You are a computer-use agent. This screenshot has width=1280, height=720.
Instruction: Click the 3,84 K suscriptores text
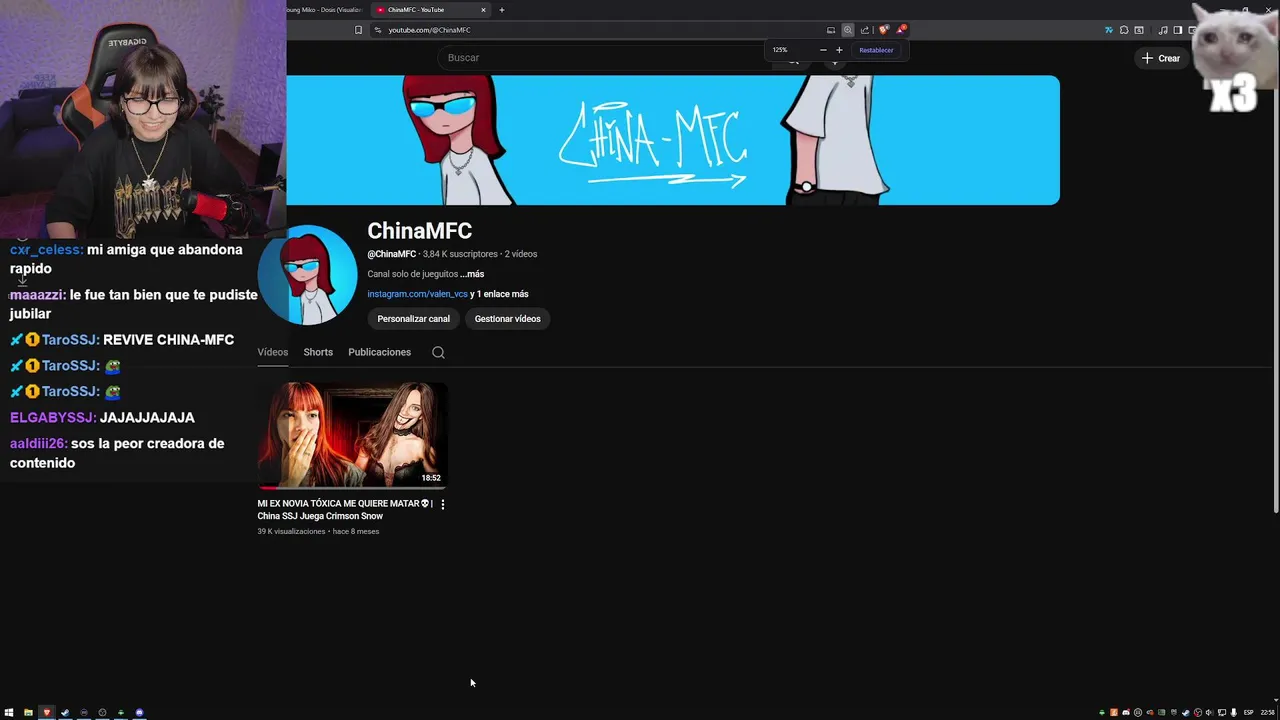pyautogui.click(x=460, y=254)
